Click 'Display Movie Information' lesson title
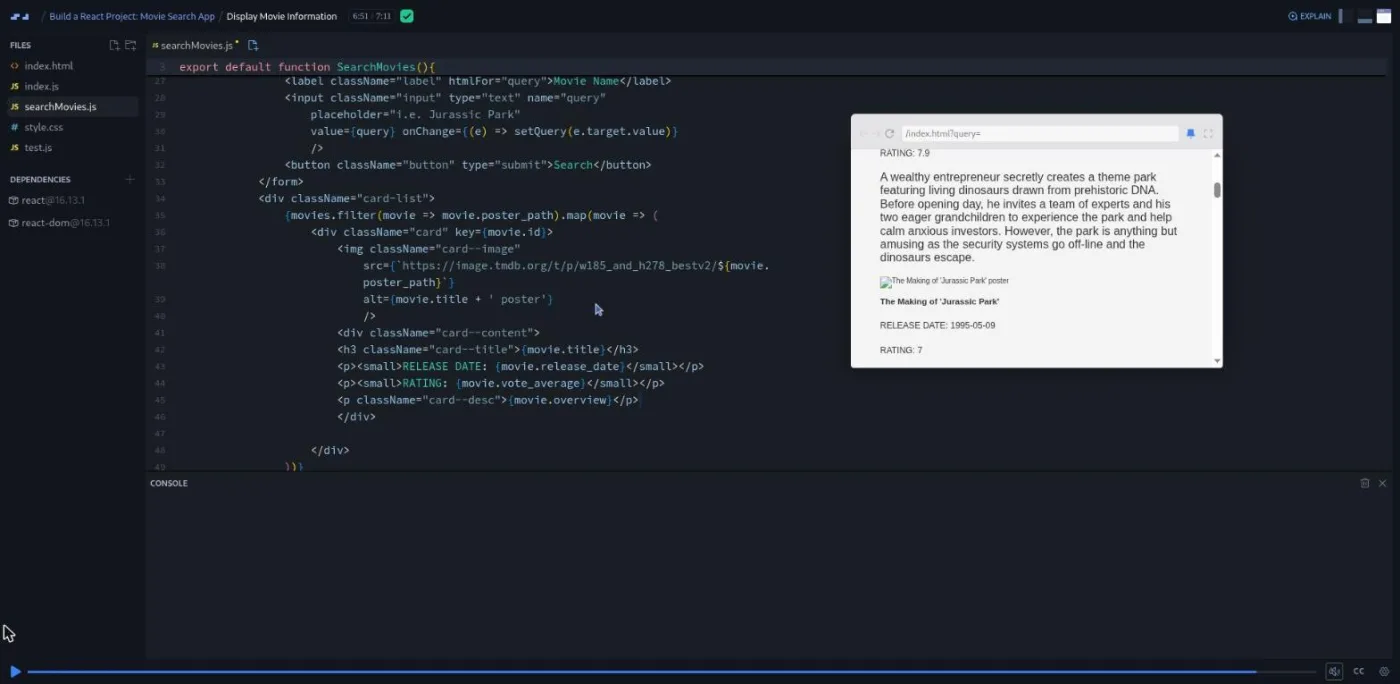 pos(282,16)
